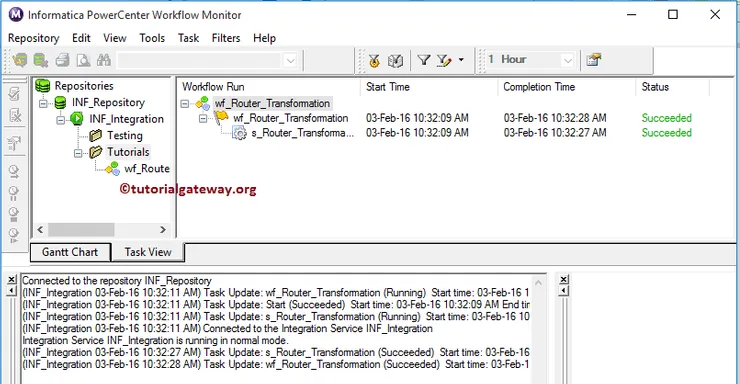Image resolution: width=740 pixels, height=384 pixels.
Task: Click the clock with pause bars icon
Action: [13, 193]
